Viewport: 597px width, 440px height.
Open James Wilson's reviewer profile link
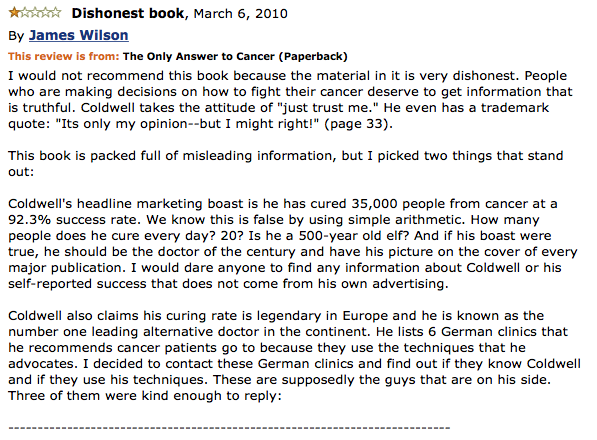(79, 35)
